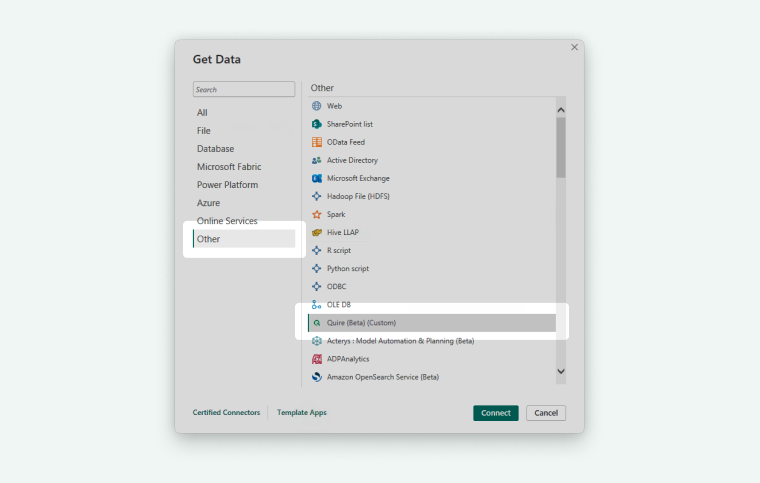The height and width of the screenshot is (483, 760).
Task: Select the Hive LLAP icon
Action: coord(317,232)
